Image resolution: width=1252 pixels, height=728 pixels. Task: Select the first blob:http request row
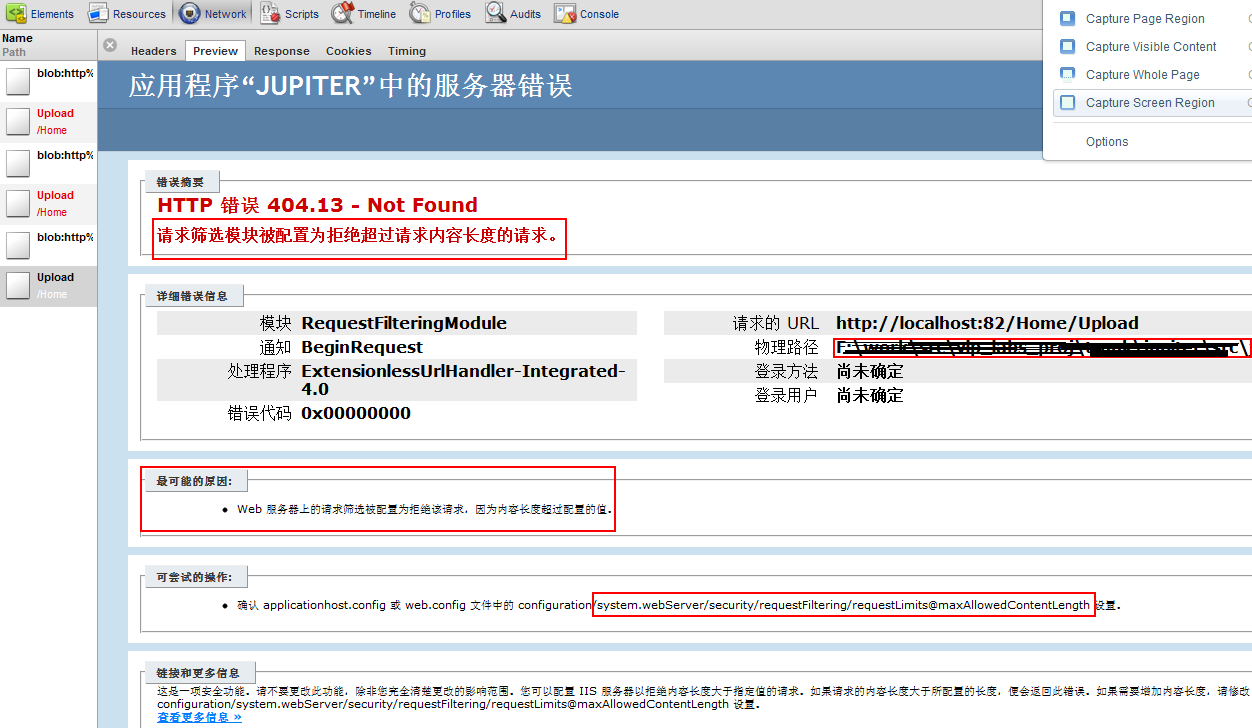click(x=48, y=80)
